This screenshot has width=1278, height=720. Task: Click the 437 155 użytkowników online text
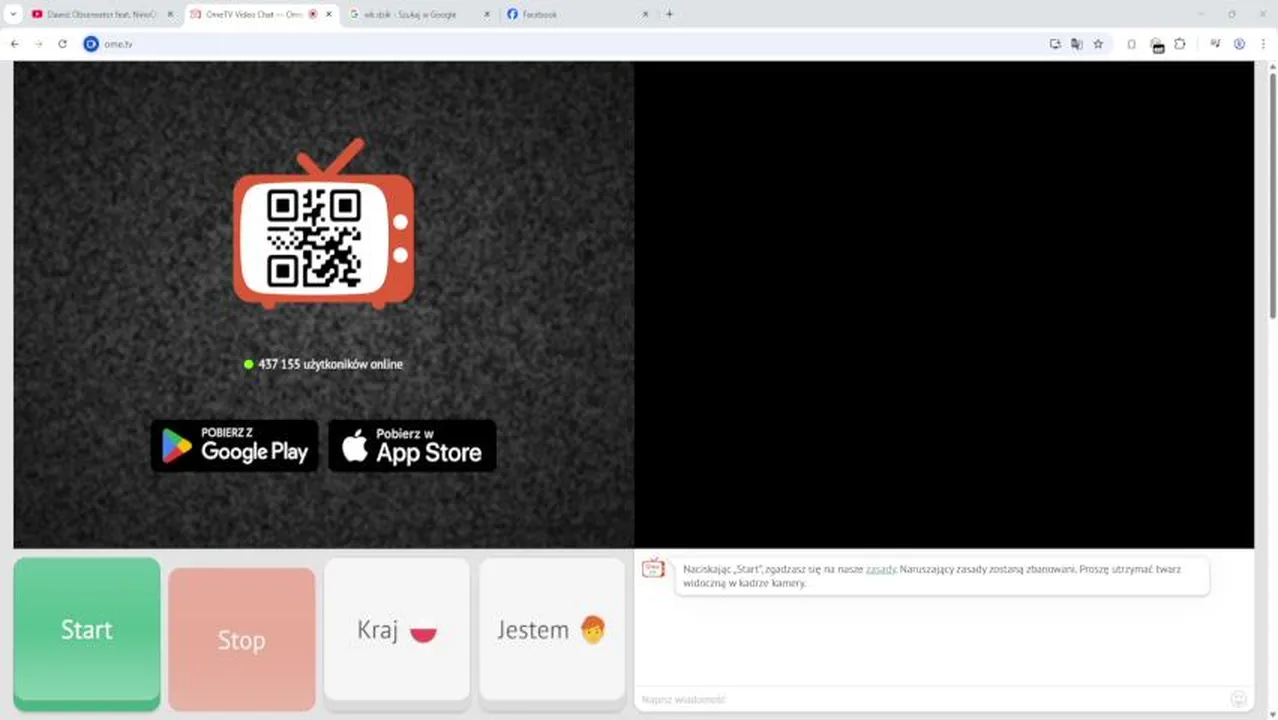tap(330, 364)
